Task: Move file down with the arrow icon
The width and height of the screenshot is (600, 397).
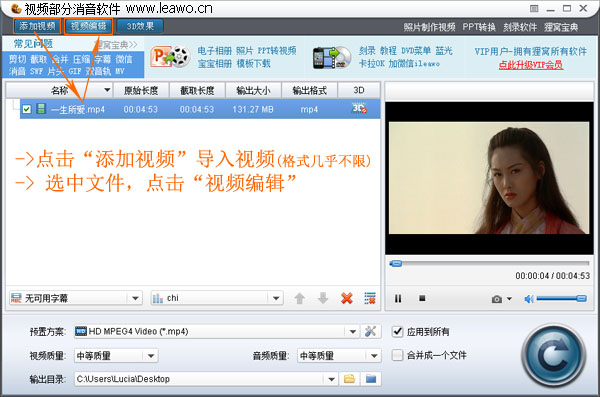Action: [323, 298]
